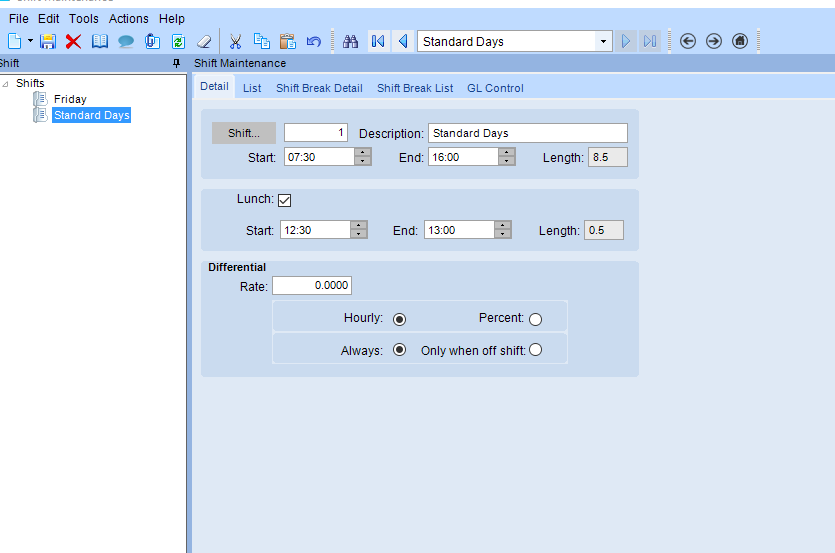Open the Shift Break List tab
Screen dimensions: 835x553
(x=415, y=88)
